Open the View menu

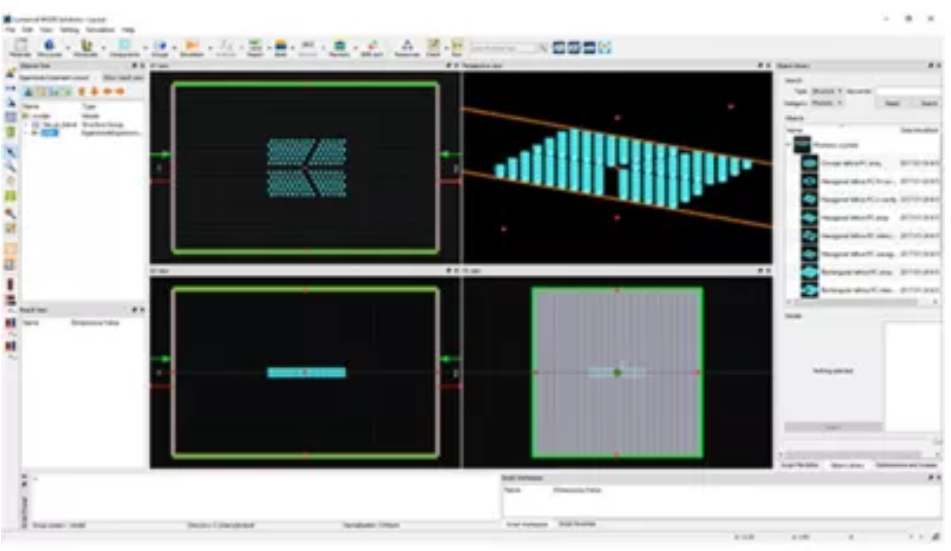46,29
